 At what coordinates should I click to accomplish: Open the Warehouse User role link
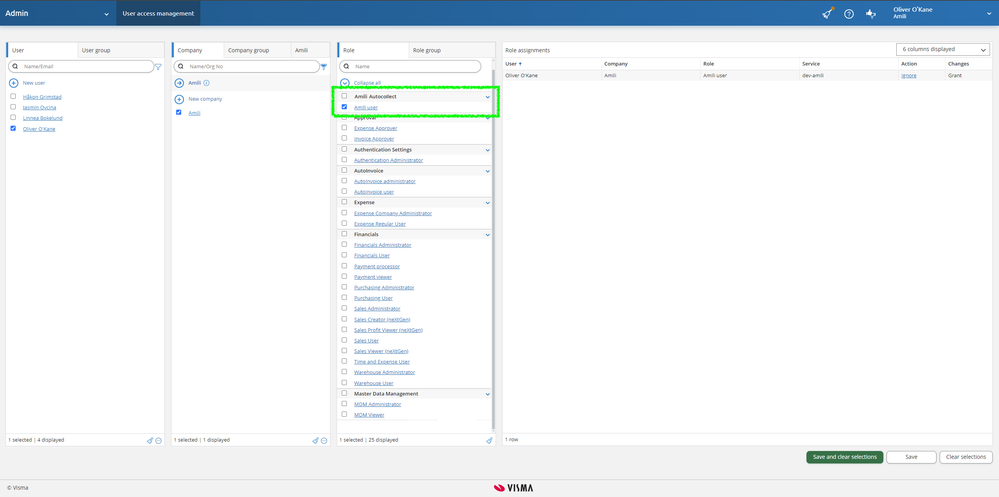click(x=373, y=383)
